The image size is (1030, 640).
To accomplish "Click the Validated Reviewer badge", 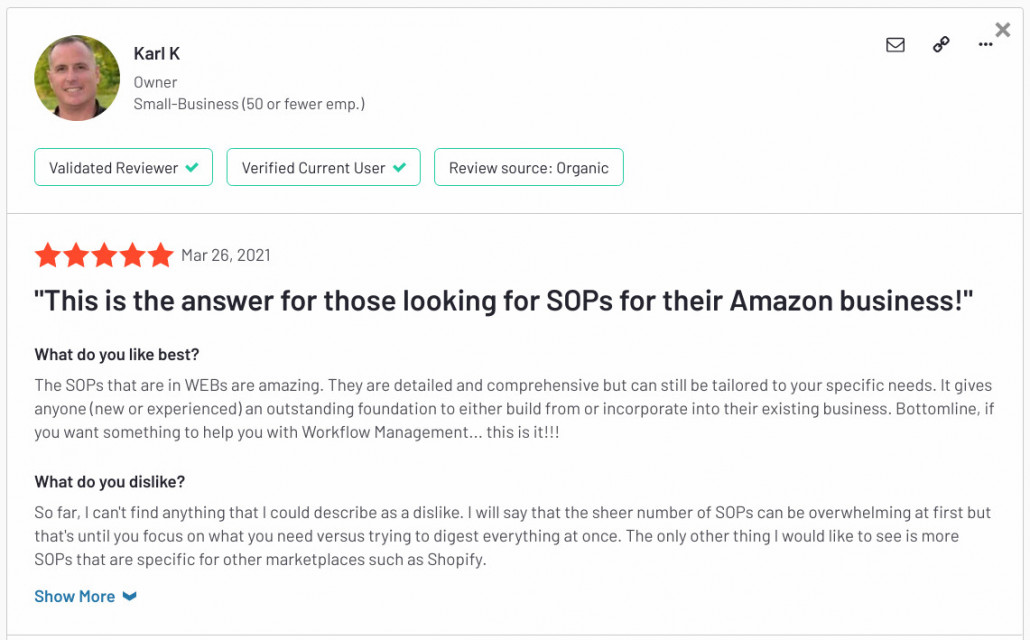I will click(123, 168).
